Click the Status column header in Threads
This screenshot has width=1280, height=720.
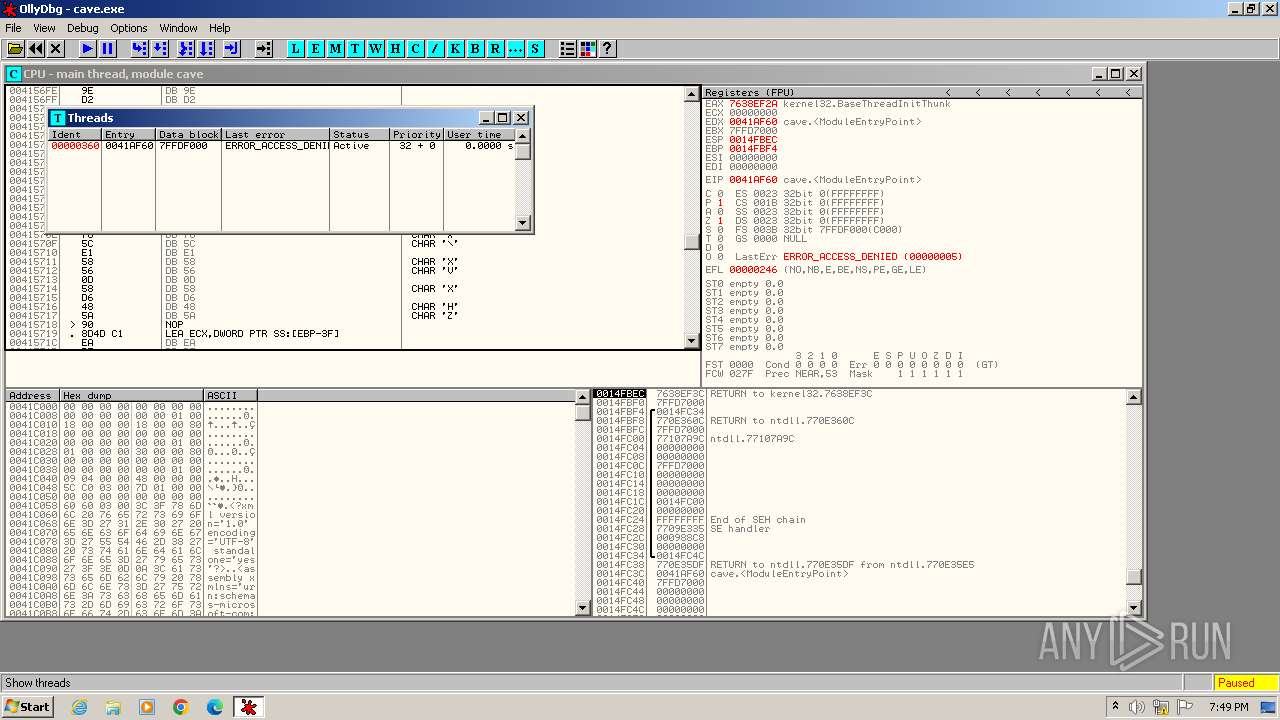[359, 134]
